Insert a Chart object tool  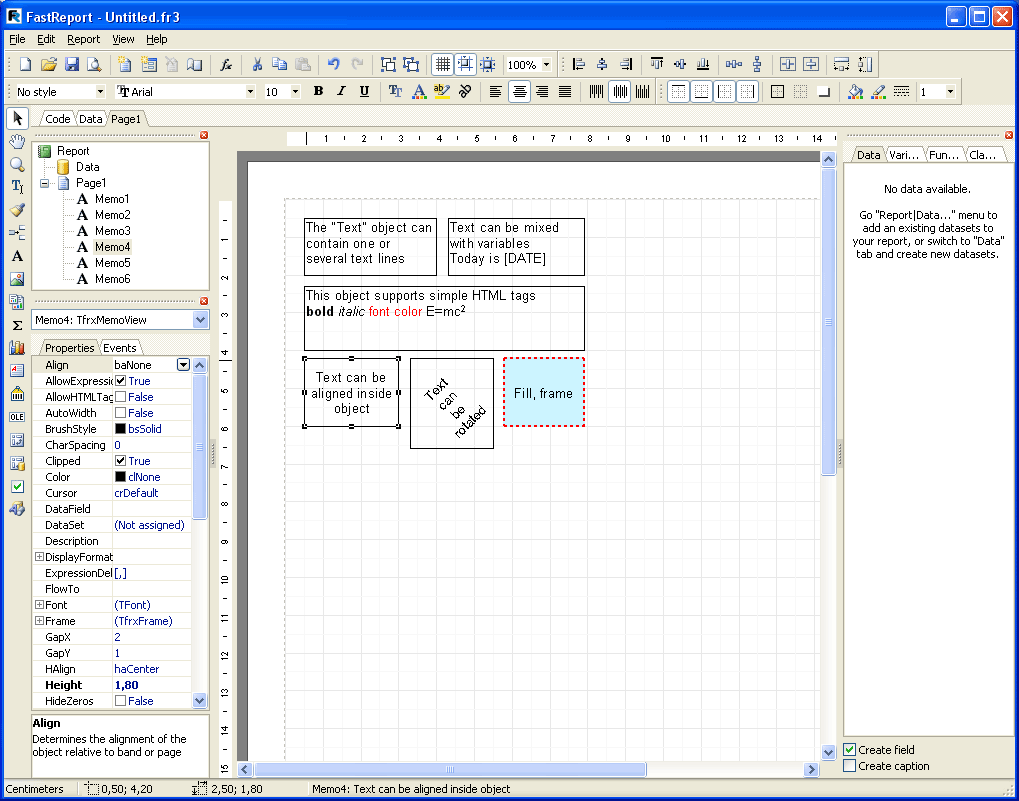pyautogui.click(x=18, y=348)
